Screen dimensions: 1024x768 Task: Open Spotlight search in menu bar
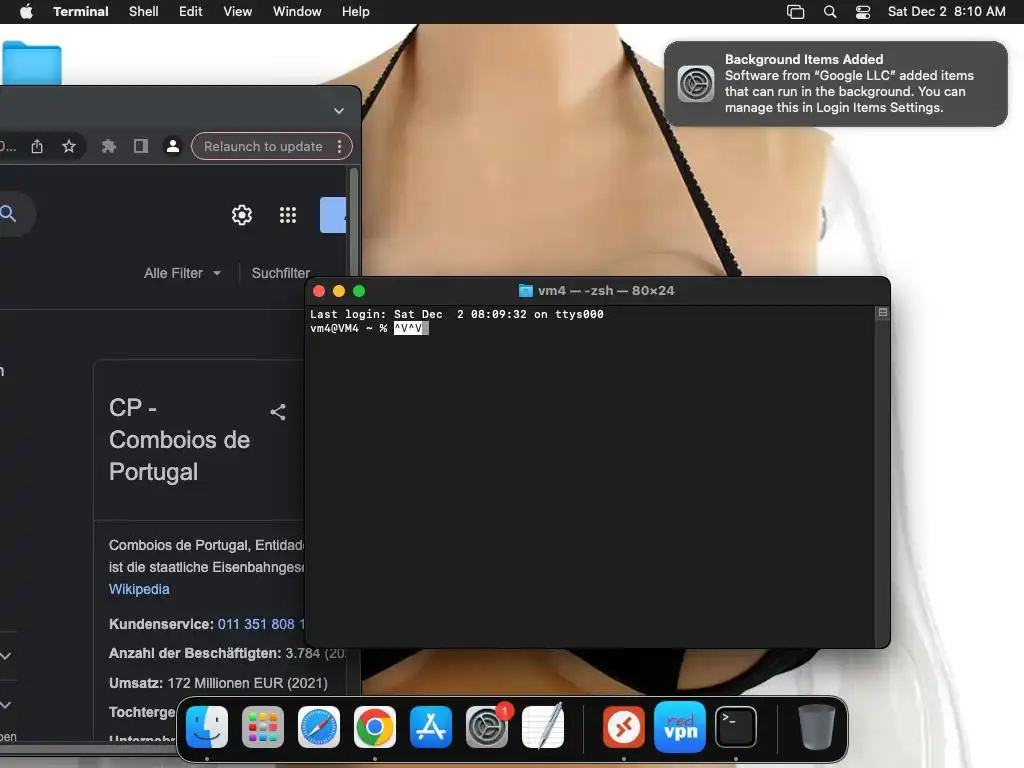(x=830, y=11)
